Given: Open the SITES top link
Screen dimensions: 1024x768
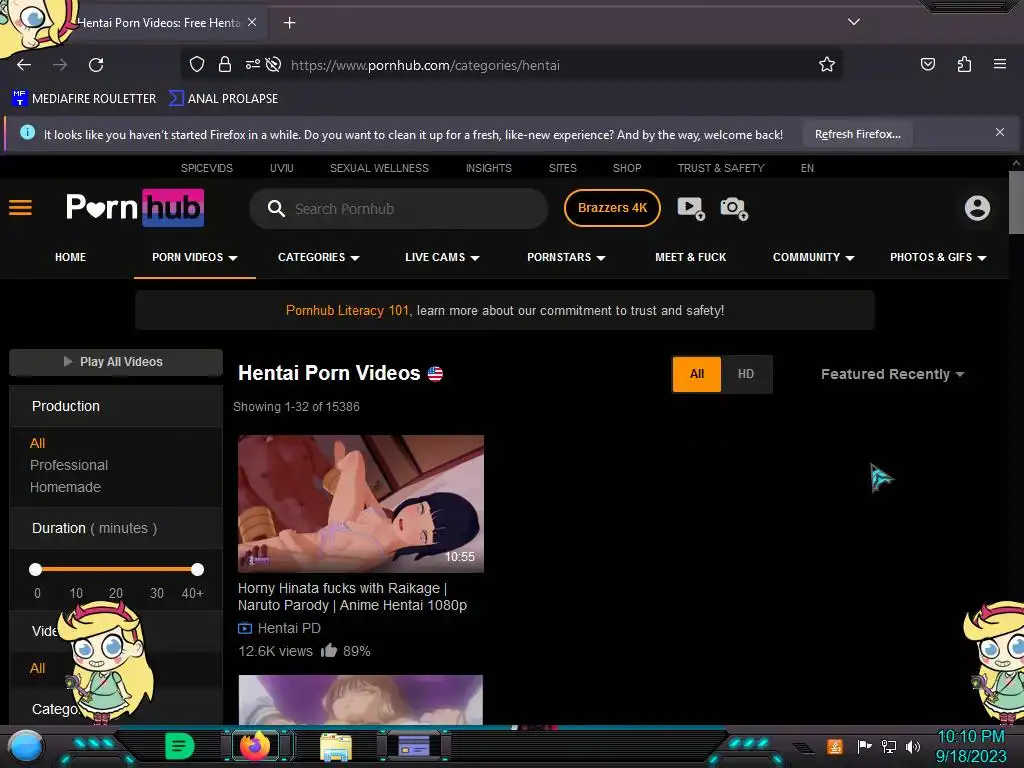Looking at the screenshot, I should coord(562,168).
